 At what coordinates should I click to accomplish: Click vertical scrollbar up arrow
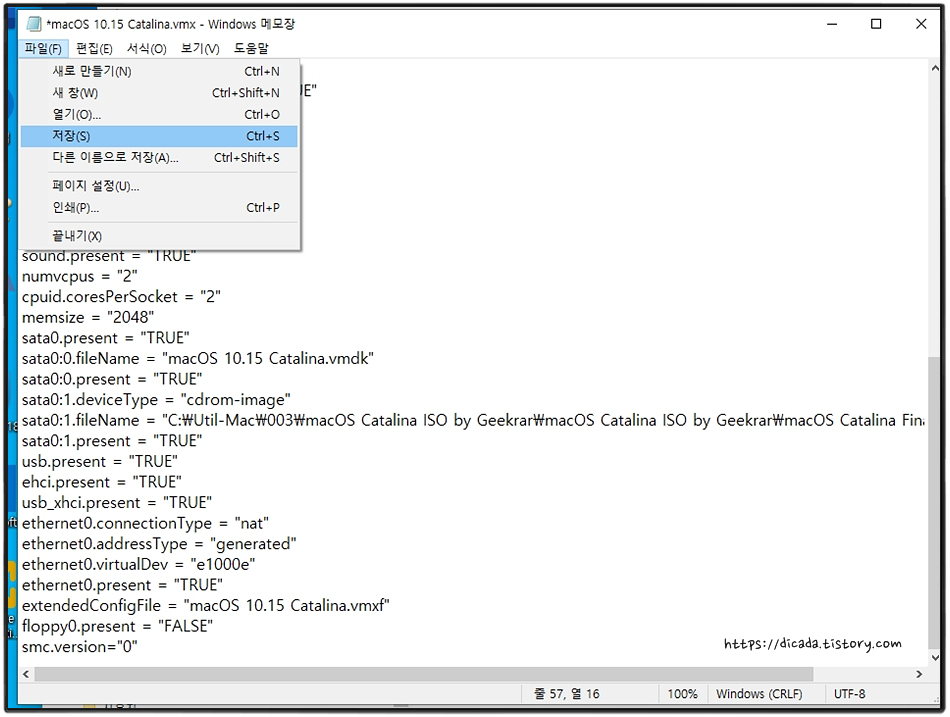click(x=935, y=69)
